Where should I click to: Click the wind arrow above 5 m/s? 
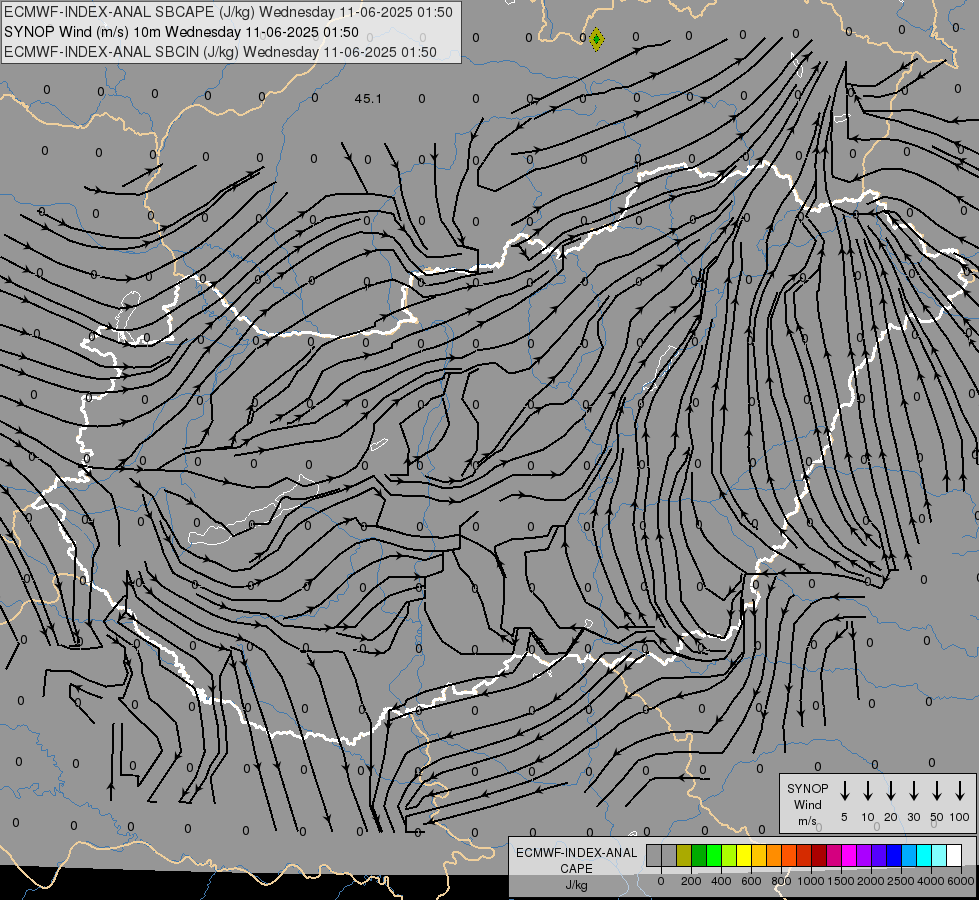coord(845,791)
